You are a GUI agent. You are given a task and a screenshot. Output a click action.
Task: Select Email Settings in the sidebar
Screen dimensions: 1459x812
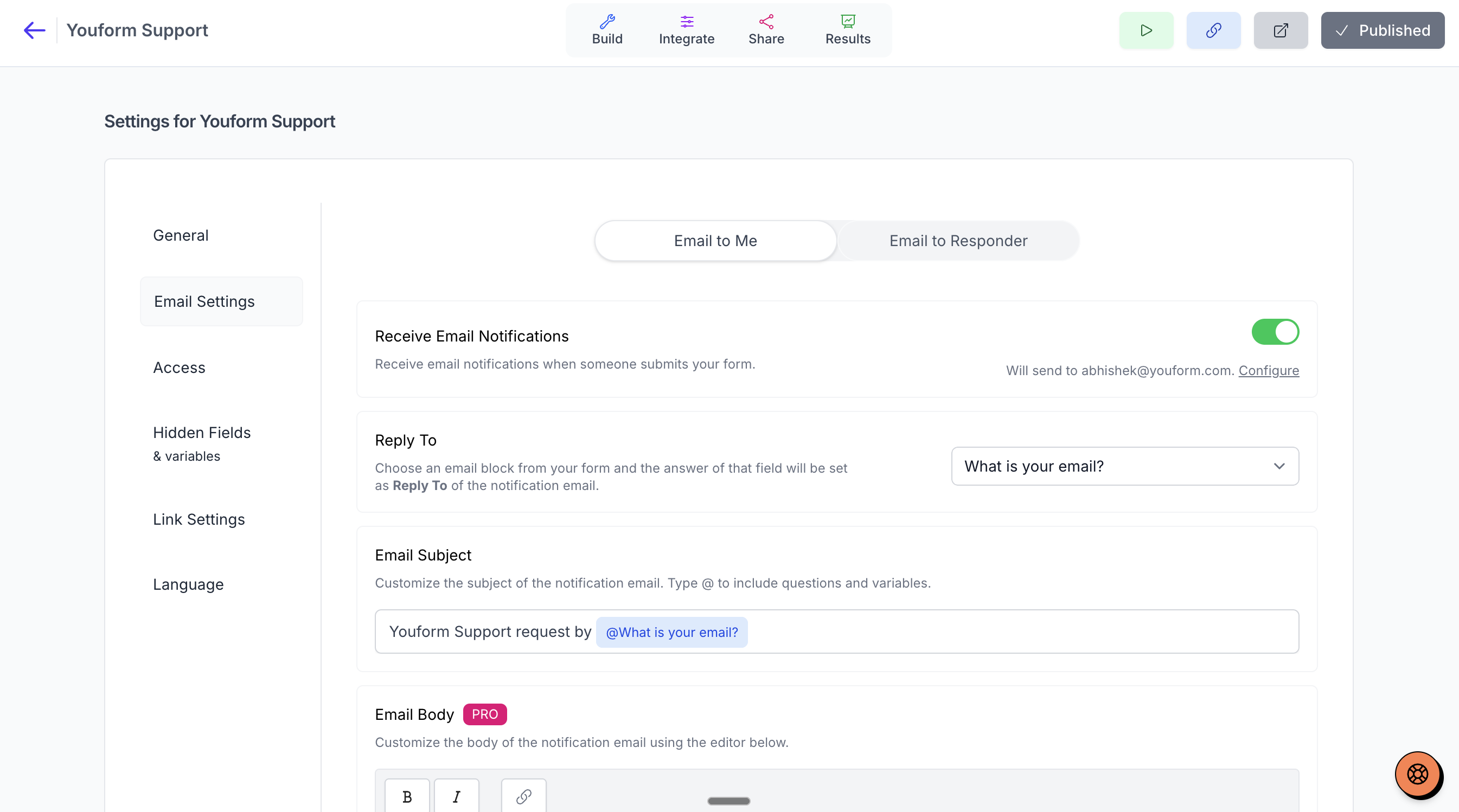(x=221, y=301)
